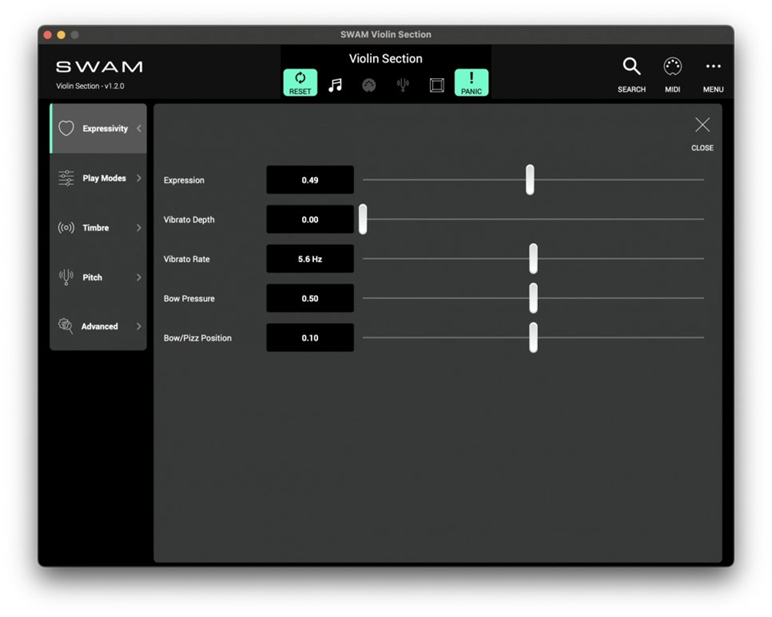Select the palette icon in top toolbar
The image size is (772, 617).
point(369,85)
